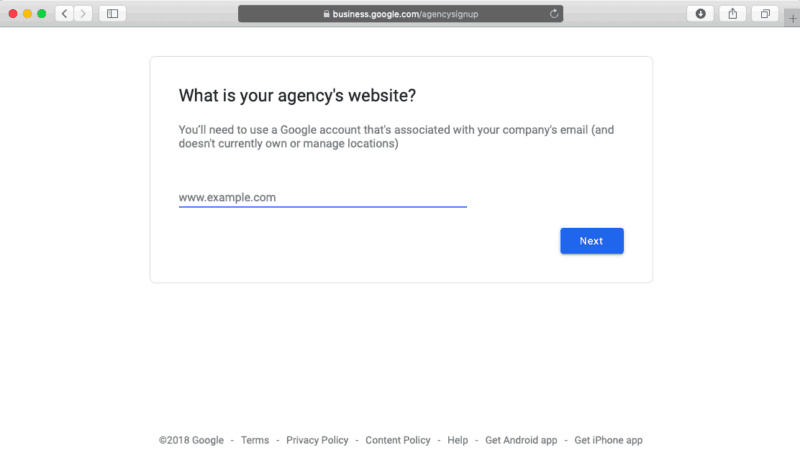Enter full screen with the green button
Screen dimensions: 800x458
click(42, 14)
